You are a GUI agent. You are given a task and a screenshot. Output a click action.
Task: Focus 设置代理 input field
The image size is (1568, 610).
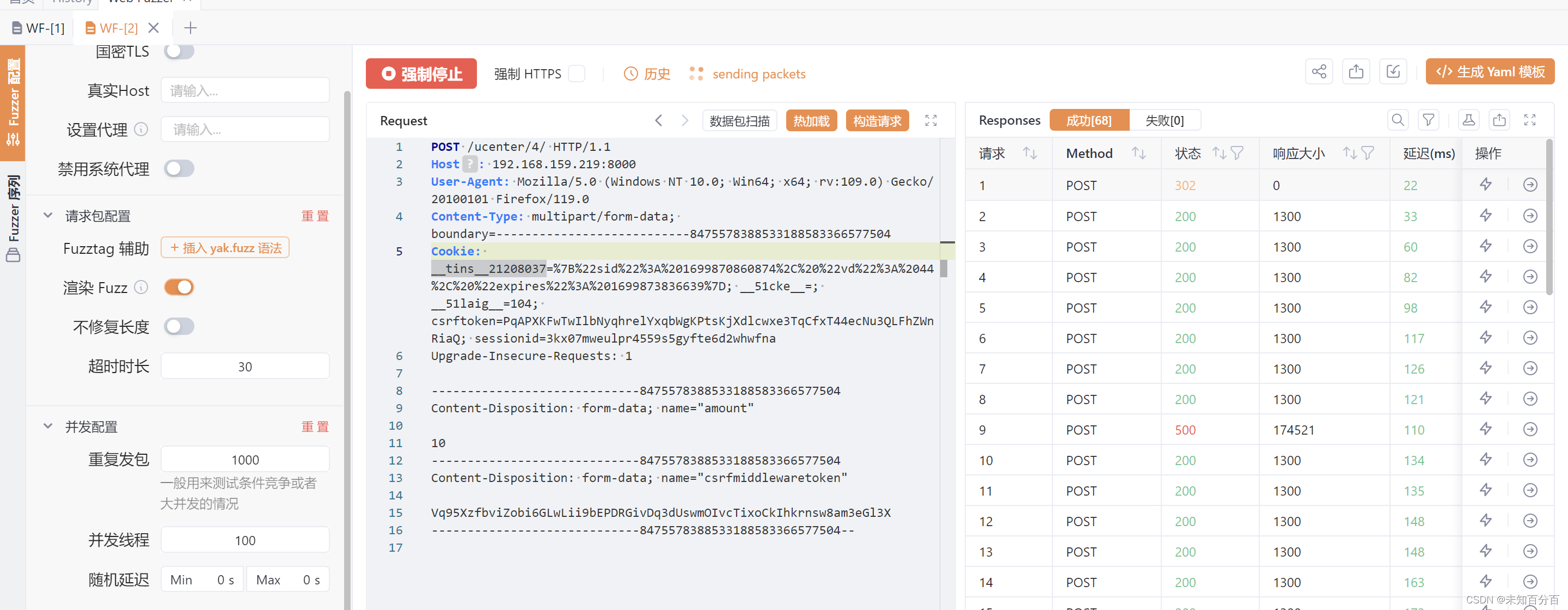coord(246,129)
